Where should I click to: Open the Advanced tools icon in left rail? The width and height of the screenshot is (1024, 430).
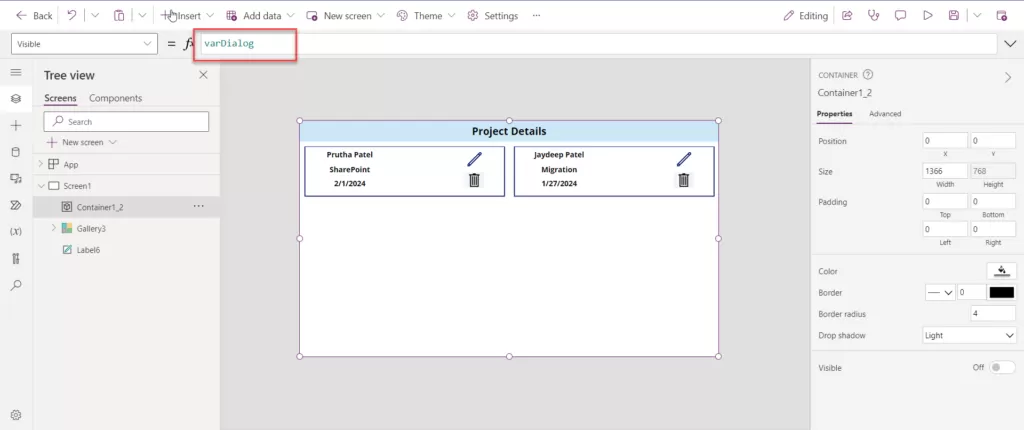tap(16, 258)
